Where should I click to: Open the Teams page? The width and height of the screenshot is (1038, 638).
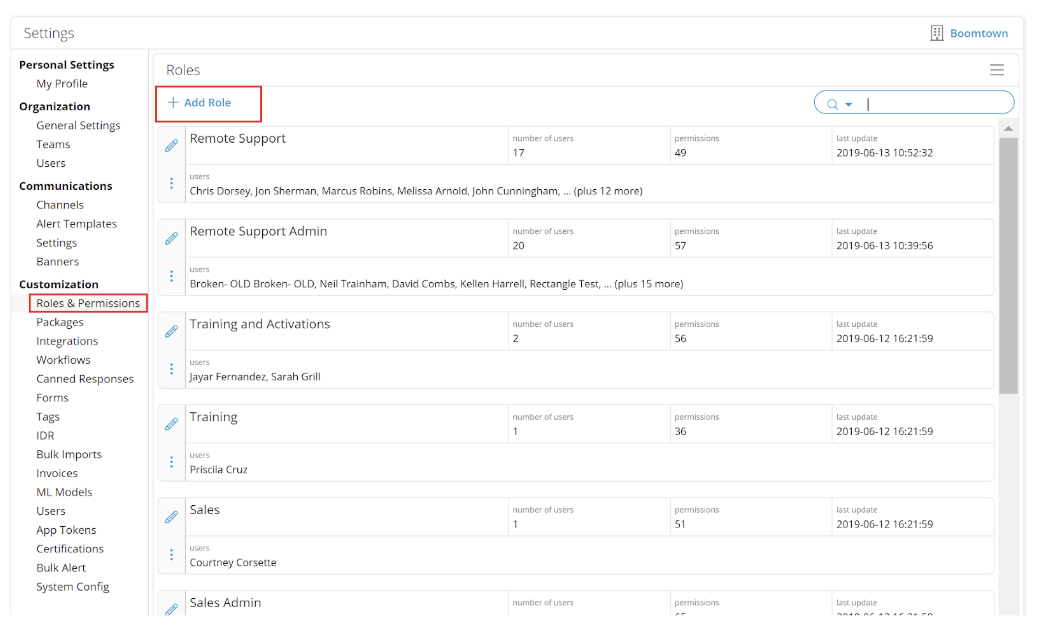53,144
